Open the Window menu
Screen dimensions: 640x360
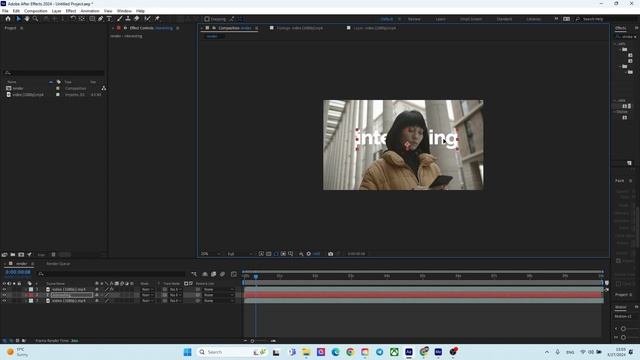click(x=124, y=11)
